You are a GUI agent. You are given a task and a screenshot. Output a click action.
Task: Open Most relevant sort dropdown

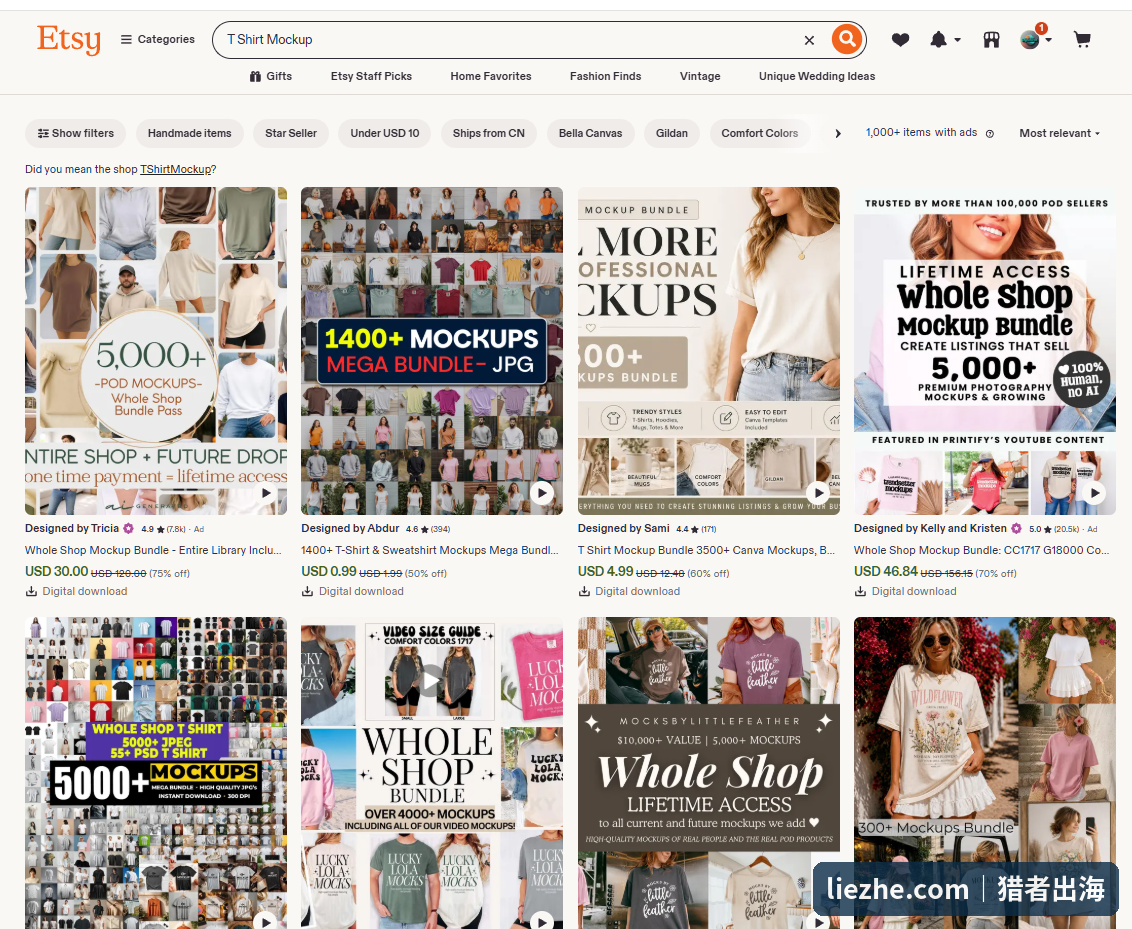click(1059, 133)
